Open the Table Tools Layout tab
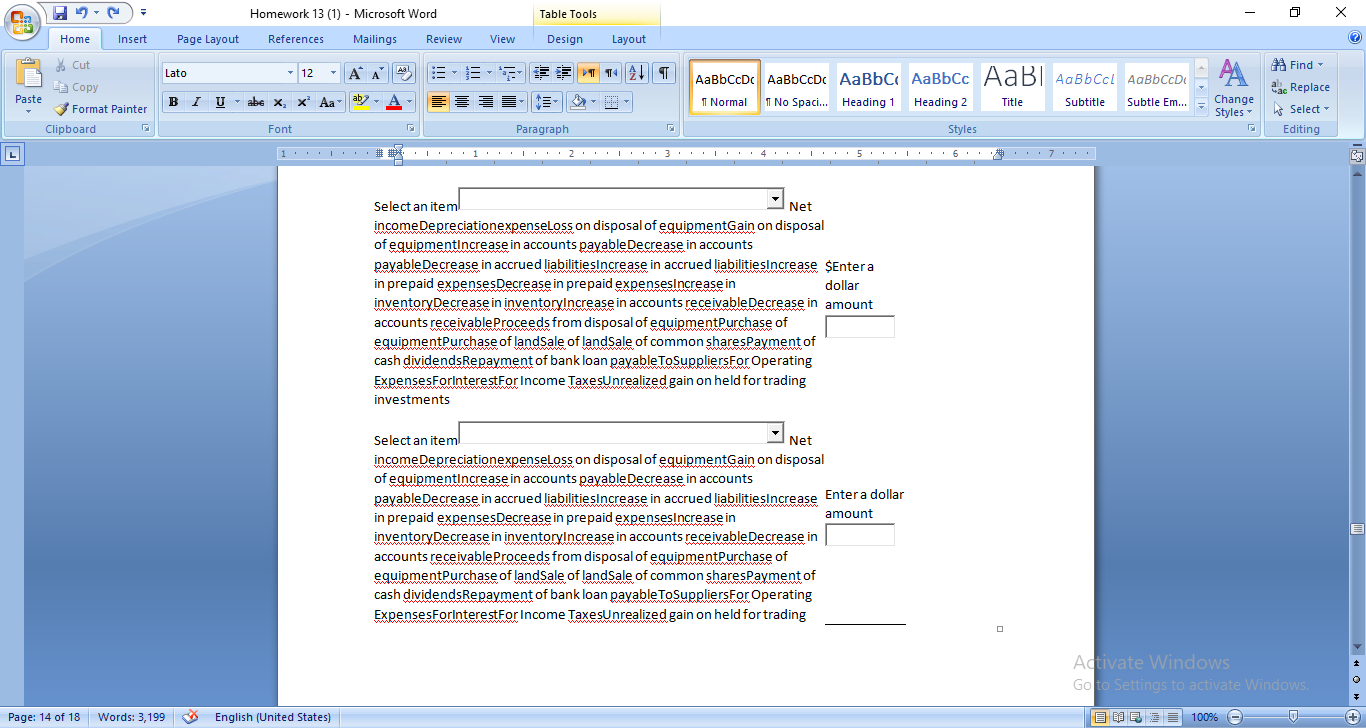The height and width of the screenshot is (728, 1366). [629, 38]
